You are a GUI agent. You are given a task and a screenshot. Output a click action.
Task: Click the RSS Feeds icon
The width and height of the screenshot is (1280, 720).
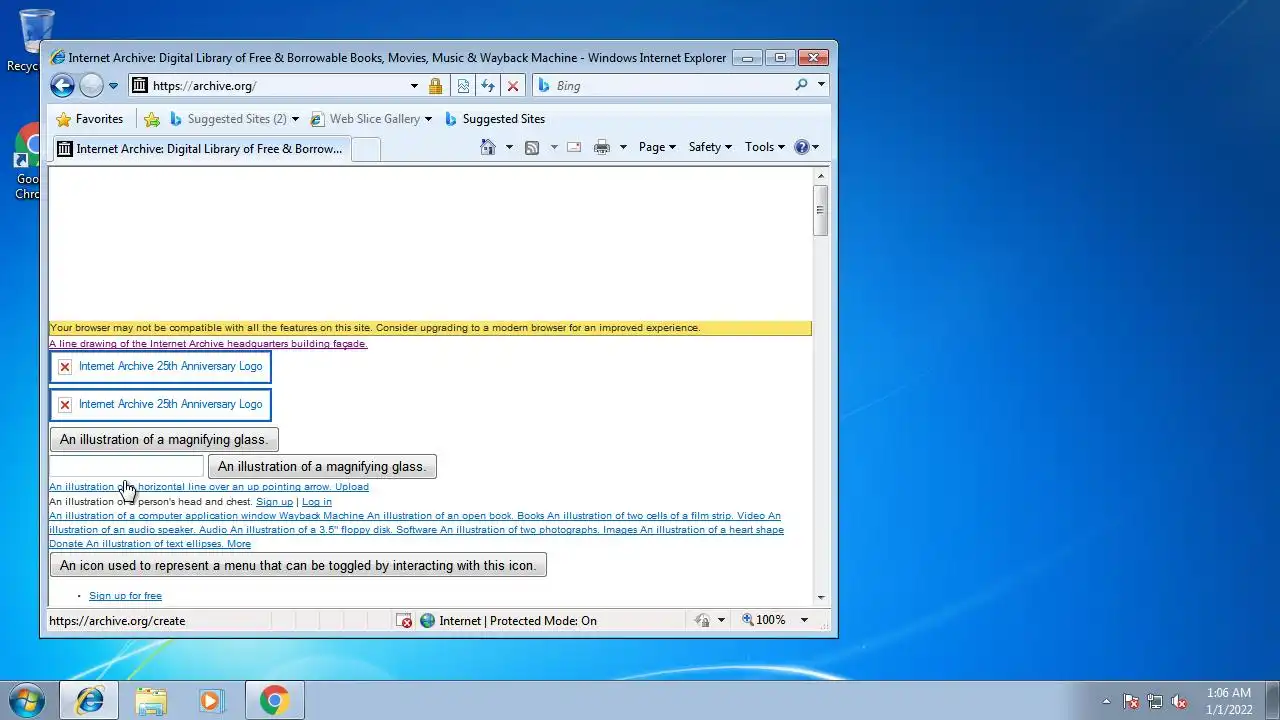click(532, 147)
